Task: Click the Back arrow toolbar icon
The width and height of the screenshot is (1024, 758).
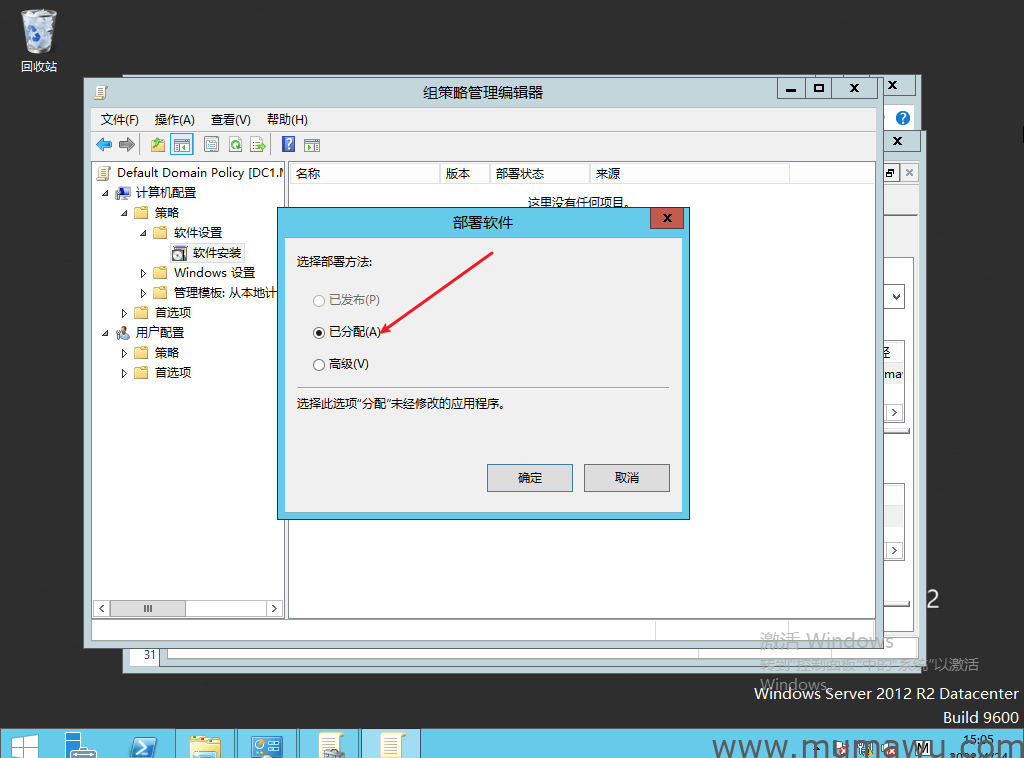Action: tap(104, 144)
